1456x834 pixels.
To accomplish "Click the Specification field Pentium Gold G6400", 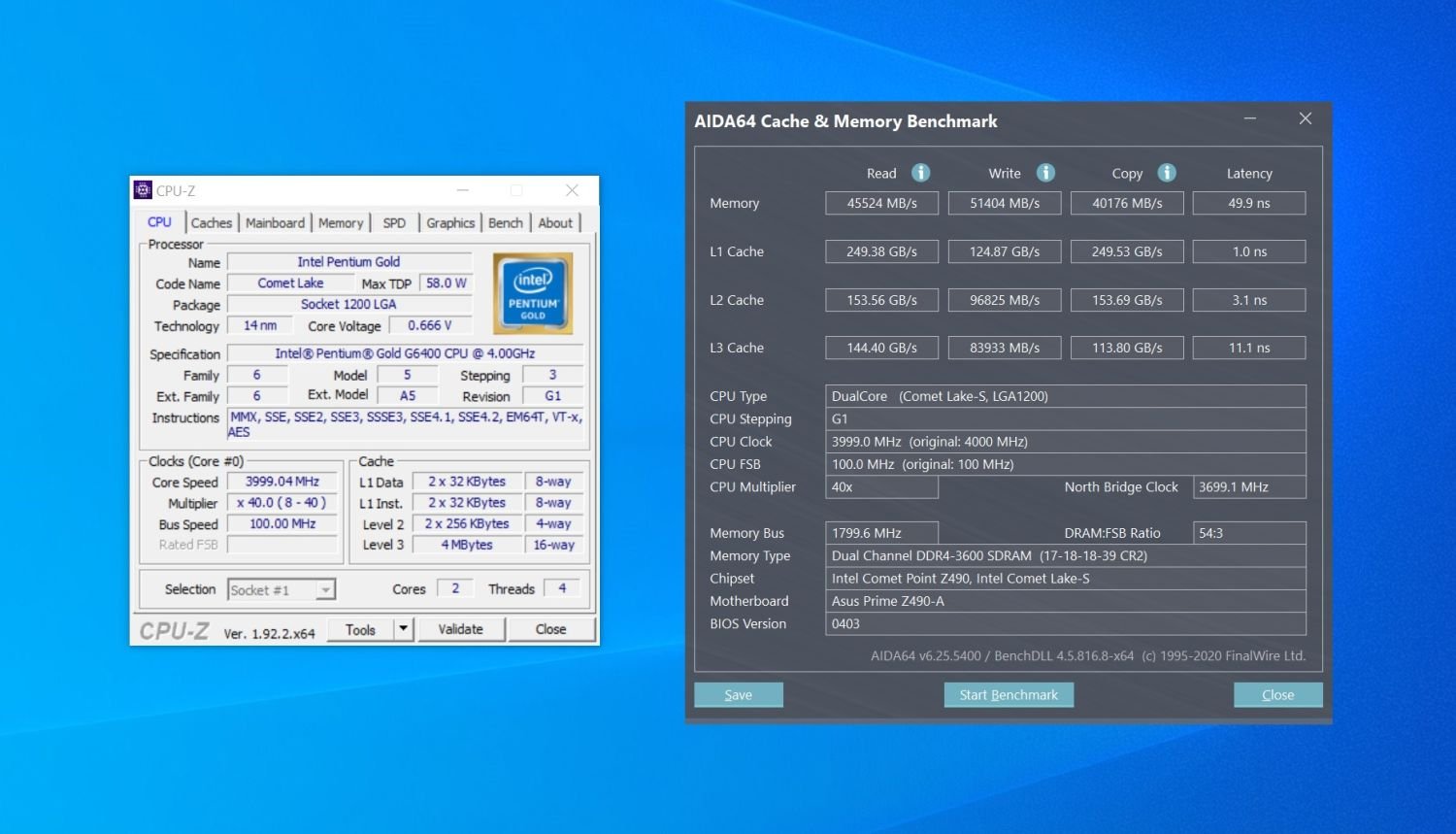I will pos(405,354).
